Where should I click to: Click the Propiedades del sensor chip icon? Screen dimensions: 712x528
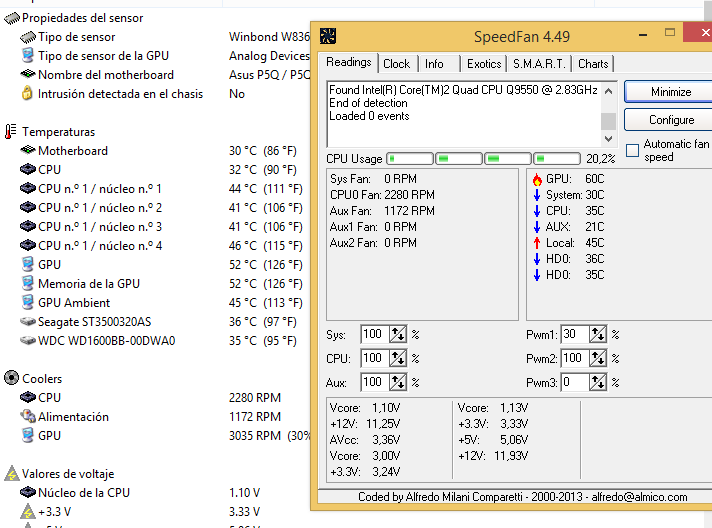coord(12,18)
